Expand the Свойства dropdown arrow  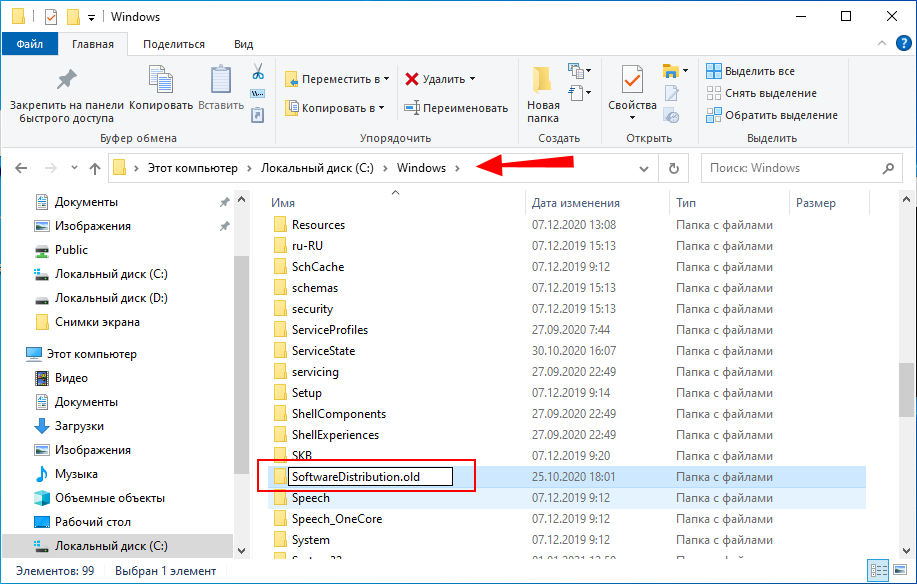tap(632, 118)
